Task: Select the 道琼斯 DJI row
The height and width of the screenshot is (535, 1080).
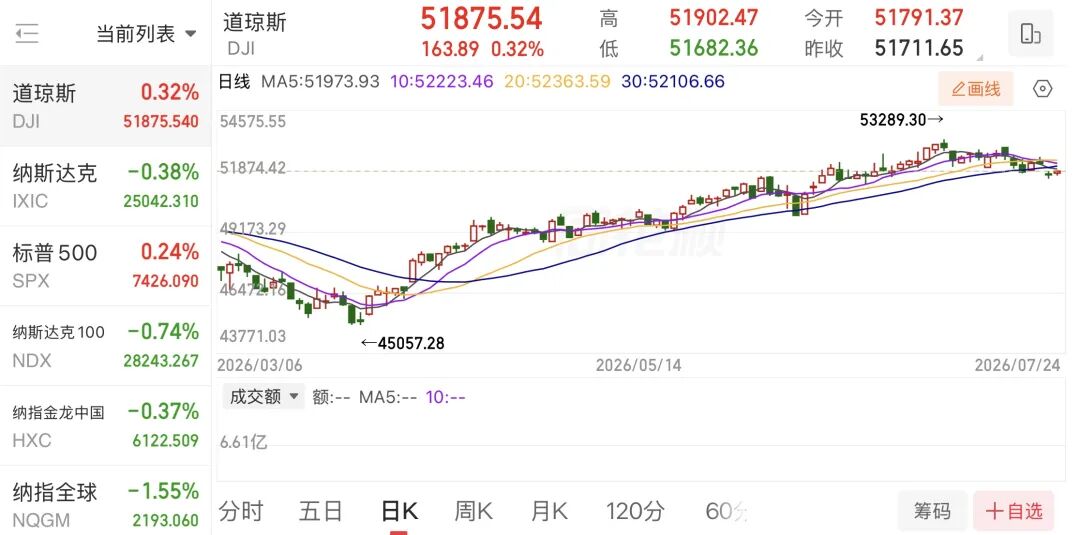Action: [105, 106]
